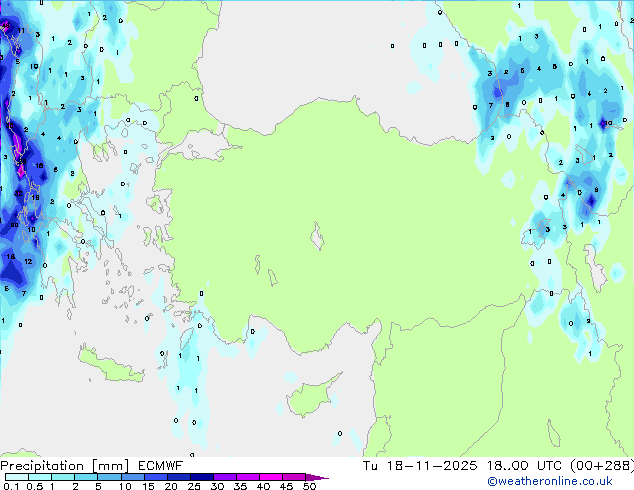Click the 5–10 mm legend swatch
This screenshot has height=490, width=634.
coord(109,477)
